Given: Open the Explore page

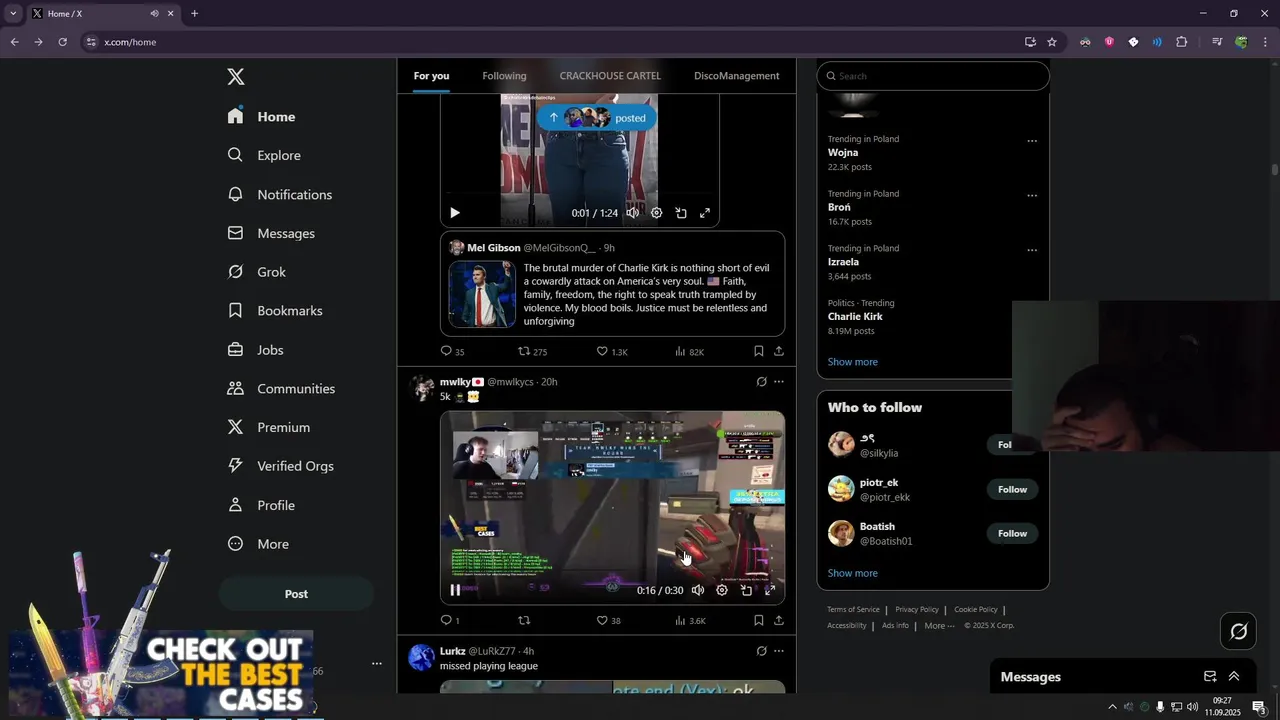Looking at the screenshot, I should [264, 155].
